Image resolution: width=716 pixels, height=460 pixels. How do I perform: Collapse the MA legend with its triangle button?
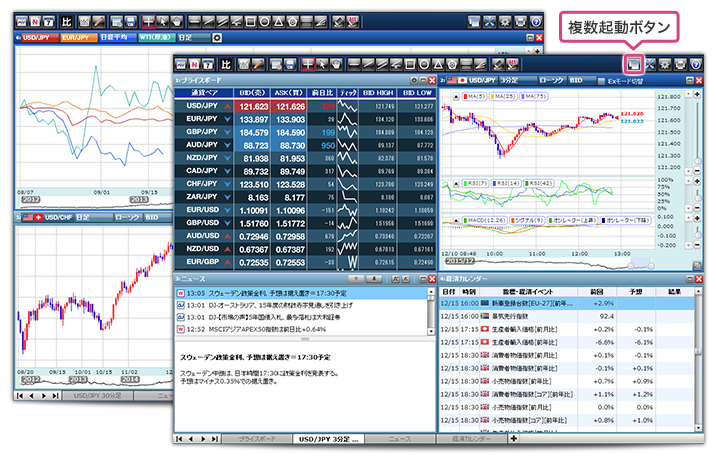pyautogui.click(x=456, y=96)
